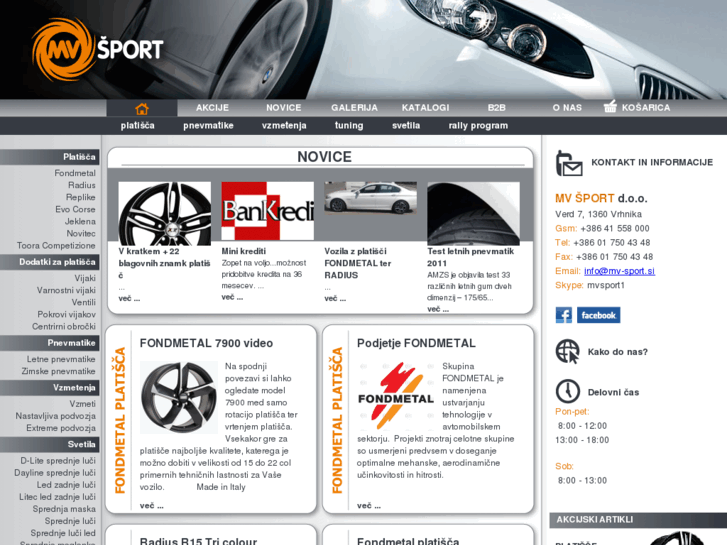The image size is (727, 545).
Task: Open the Dayline sprednje luči link
Action: point(55,473)
